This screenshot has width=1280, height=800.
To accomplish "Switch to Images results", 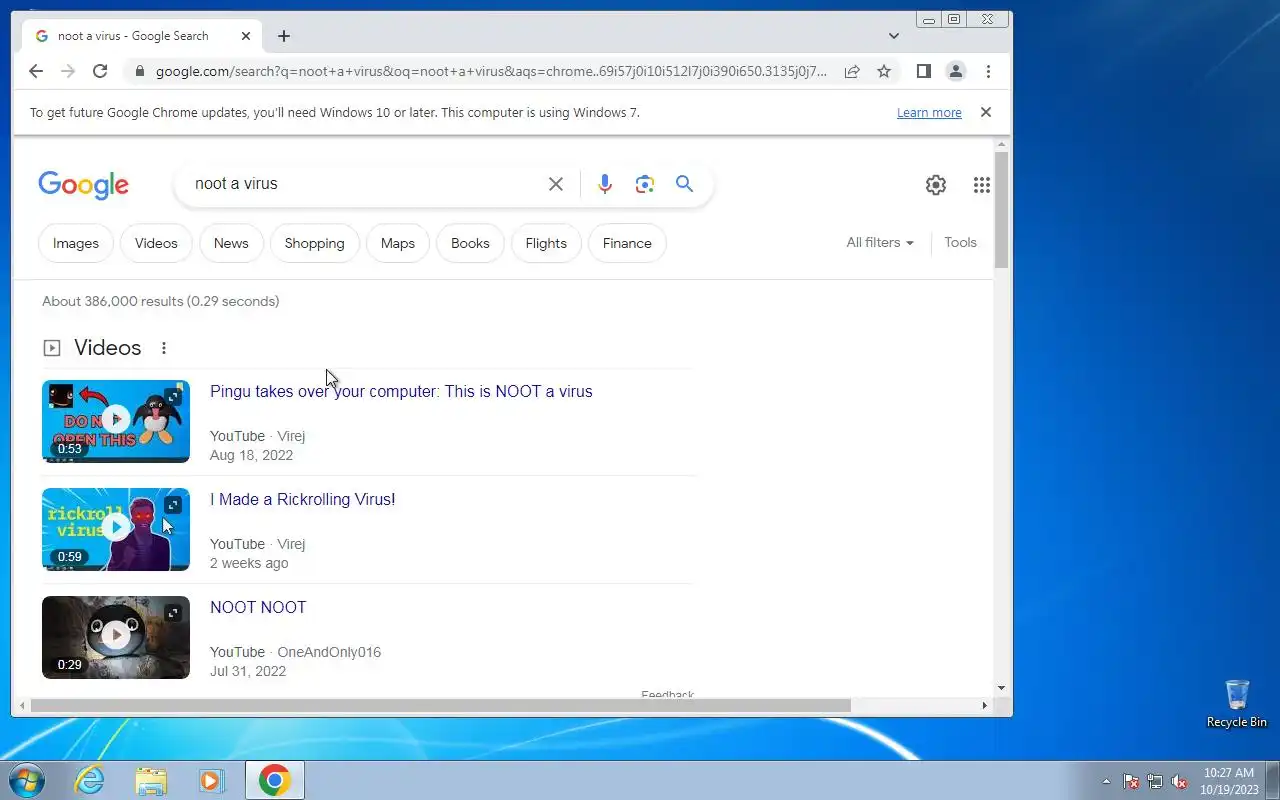I will [76, 243].
